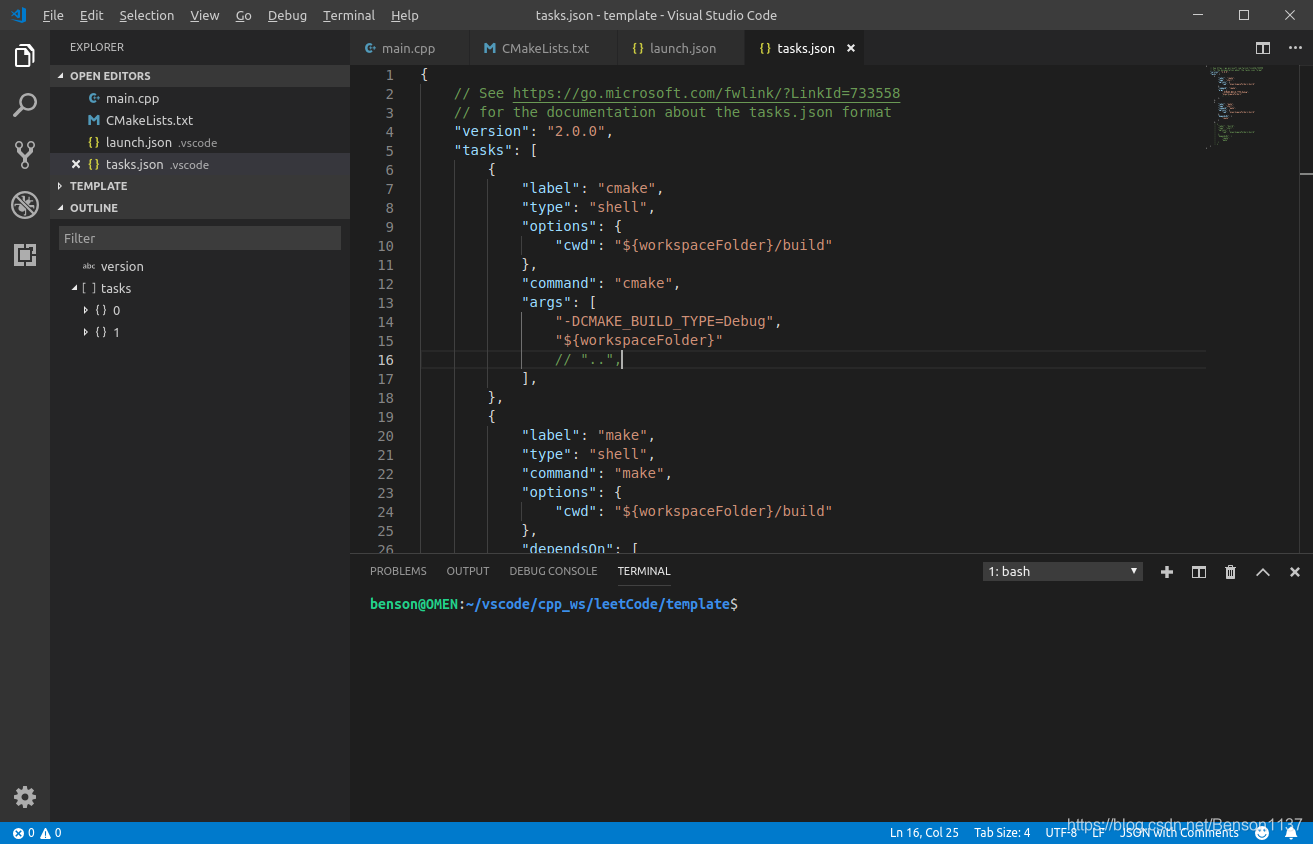Follow the go.microsoft.com documentation link
Image resolution: width=1313 pixels, height=844 pixels.
[x=706, y=93]
